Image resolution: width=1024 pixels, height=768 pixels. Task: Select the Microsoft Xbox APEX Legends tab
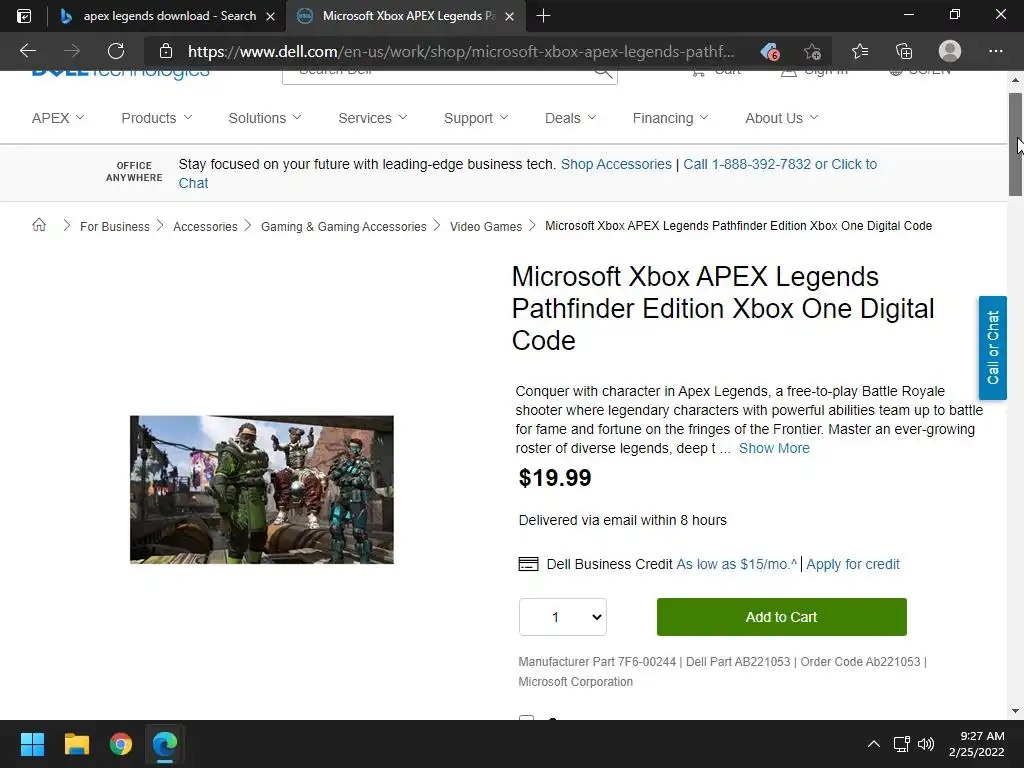404,16
